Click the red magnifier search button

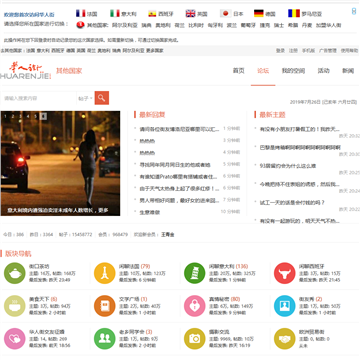pos(102,98)
